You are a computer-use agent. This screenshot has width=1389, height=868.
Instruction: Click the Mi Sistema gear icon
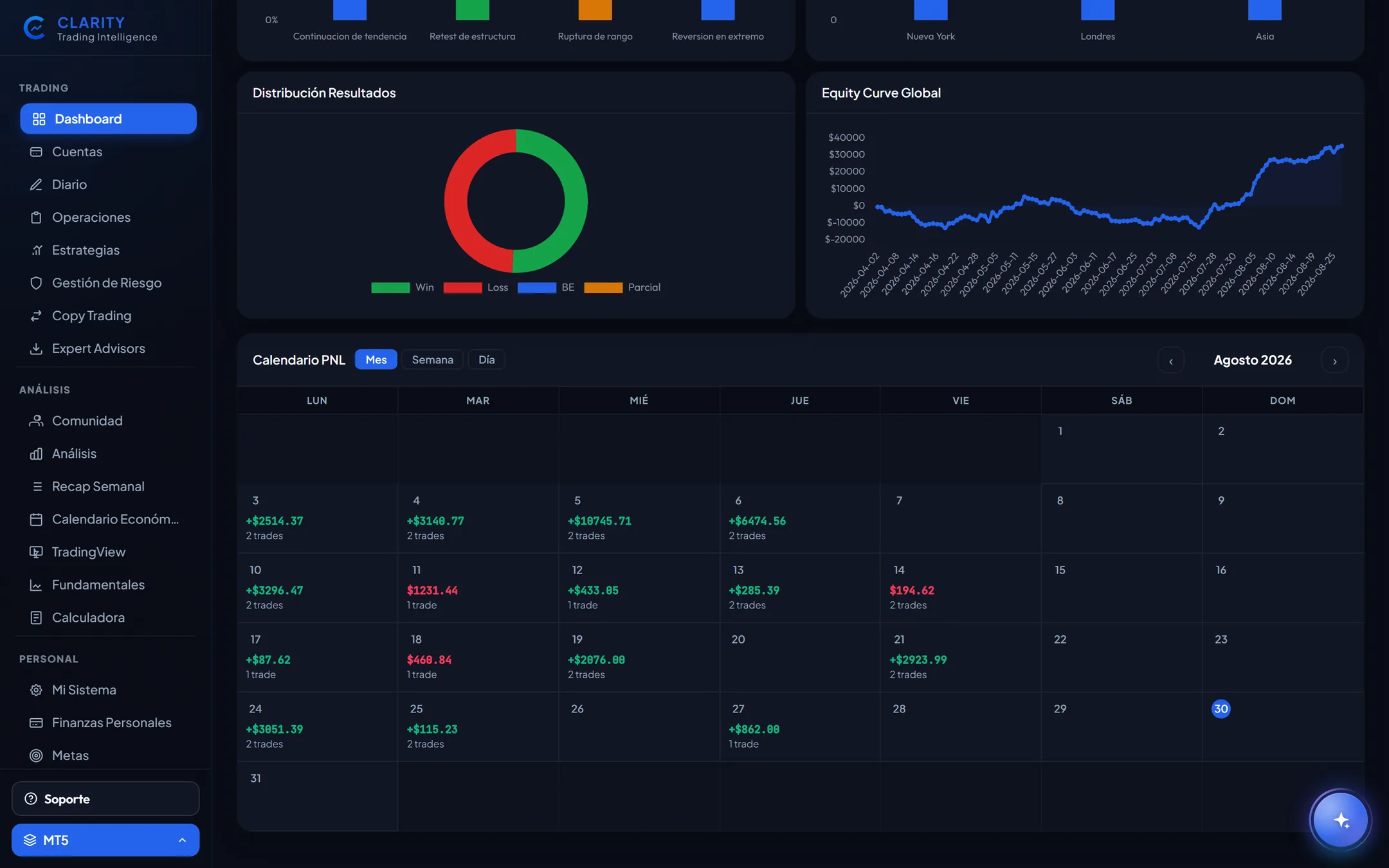[36, 690]
